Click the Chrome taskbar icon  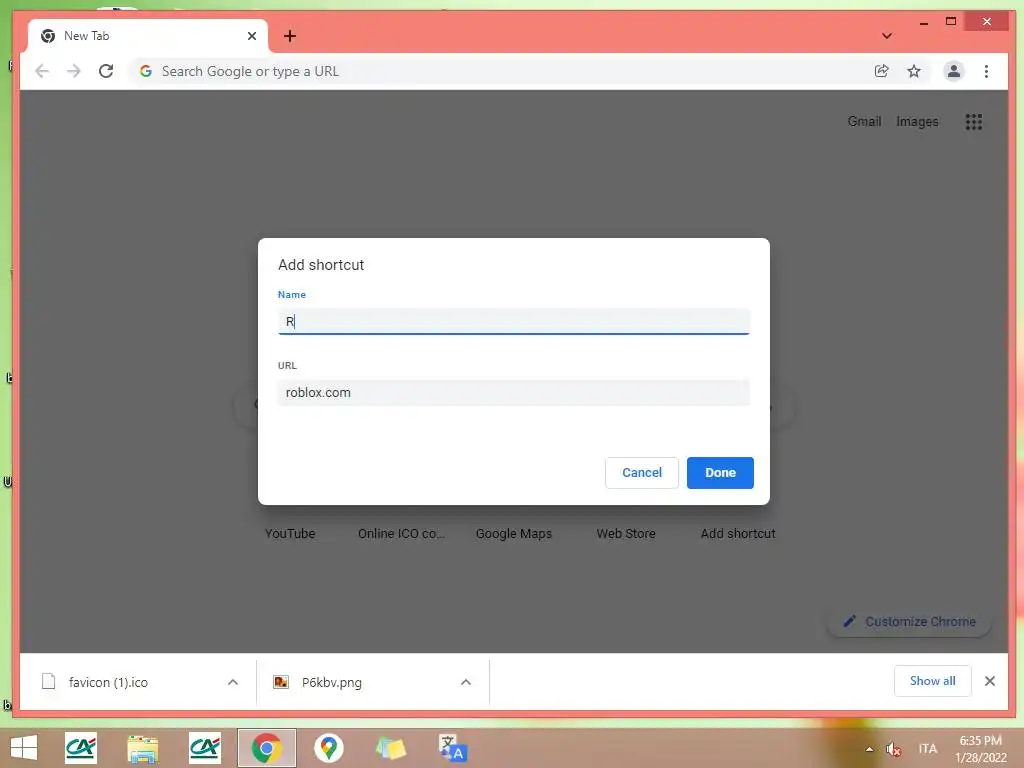tap(266, 748)
